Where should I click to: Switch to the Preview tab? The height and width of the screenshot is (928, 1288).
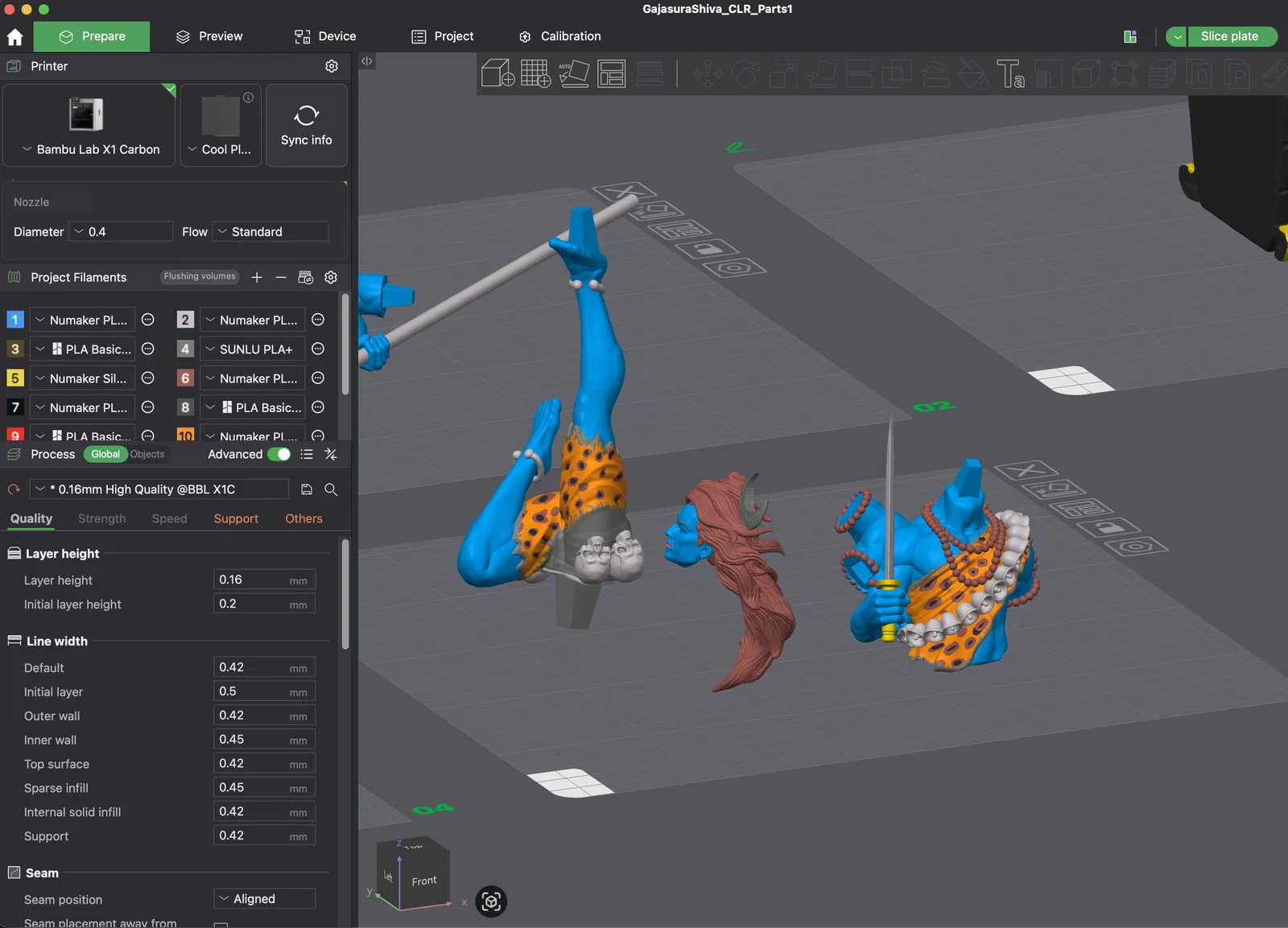click(209, 36)
